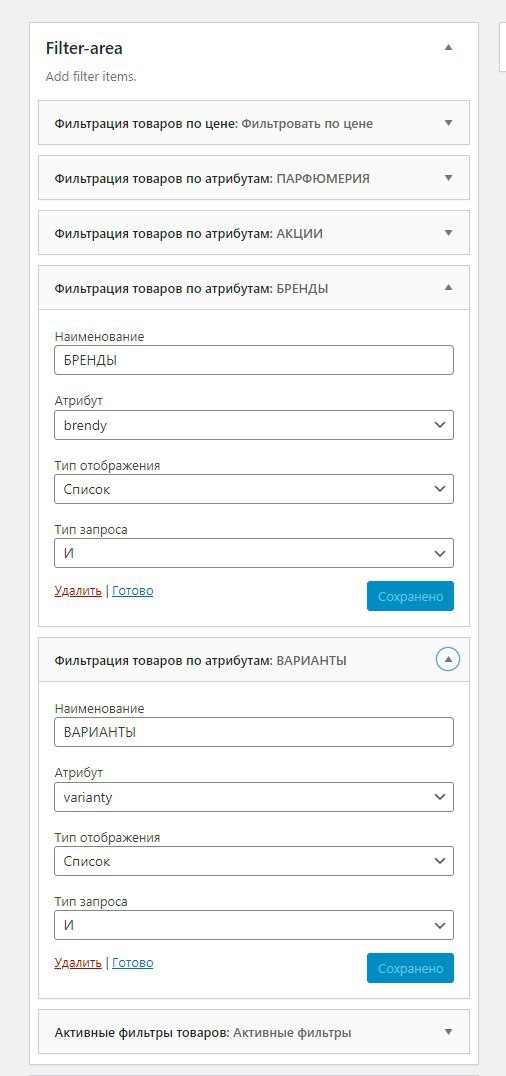Click the ВАРИАНТЫ name input field
506x1076 pixels.
[x=254, y=732]
